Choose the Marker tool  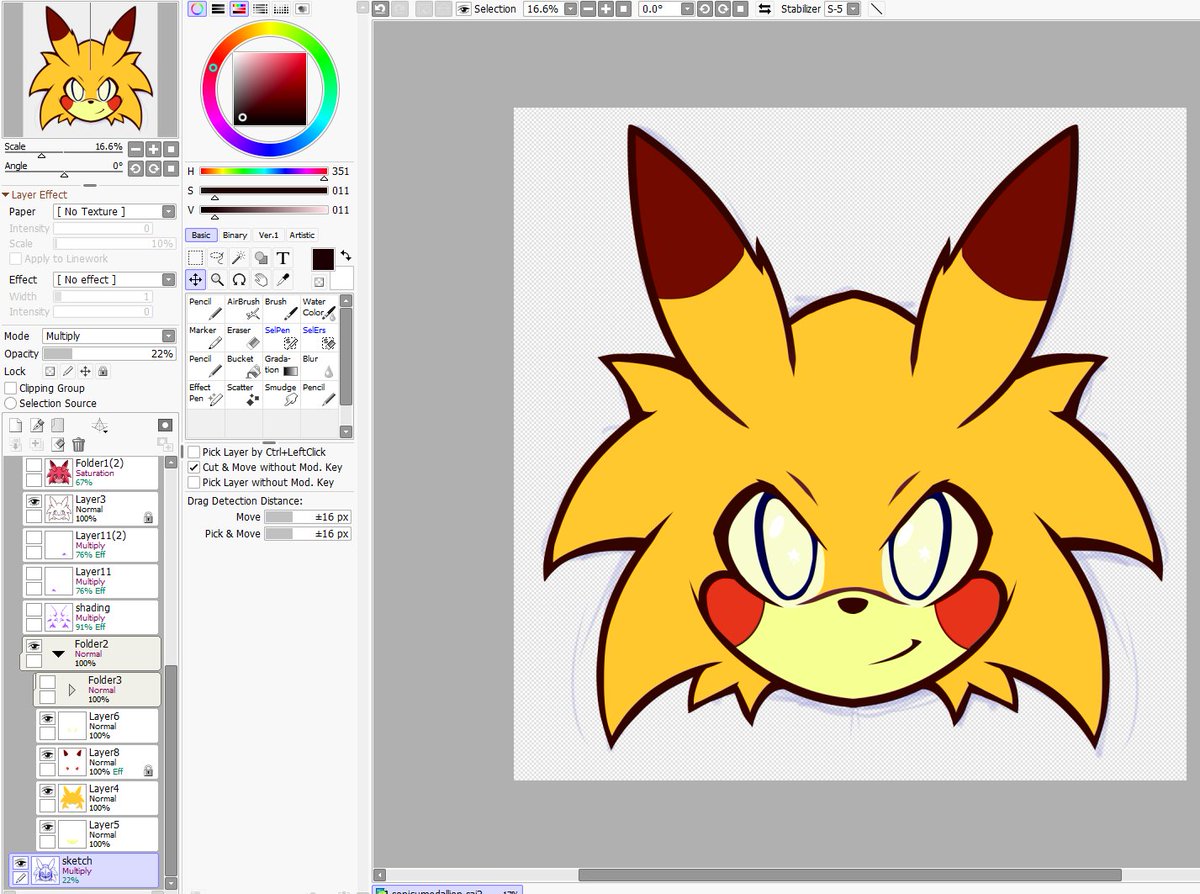point(205,336)
